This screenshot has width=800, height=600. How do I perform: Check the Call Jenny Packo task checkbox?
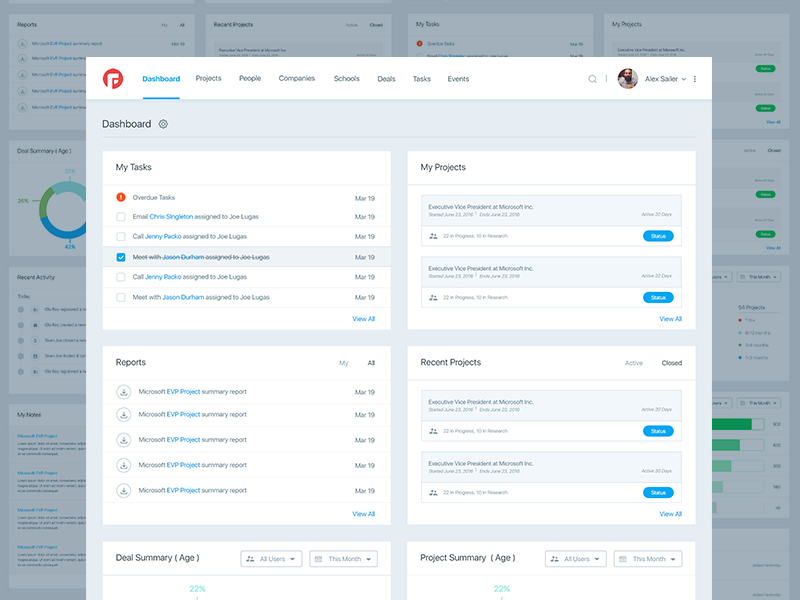tap(121, 237)
